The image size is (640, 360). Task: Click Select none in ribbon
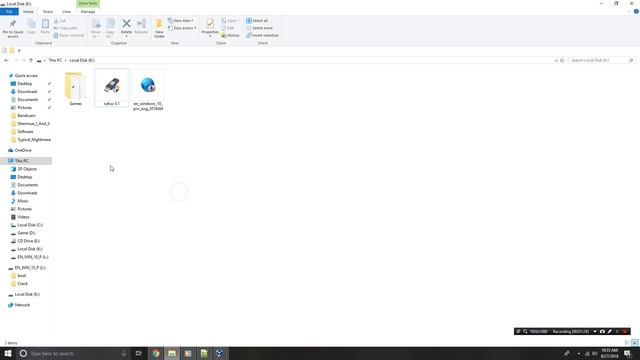tap(260, 28)
